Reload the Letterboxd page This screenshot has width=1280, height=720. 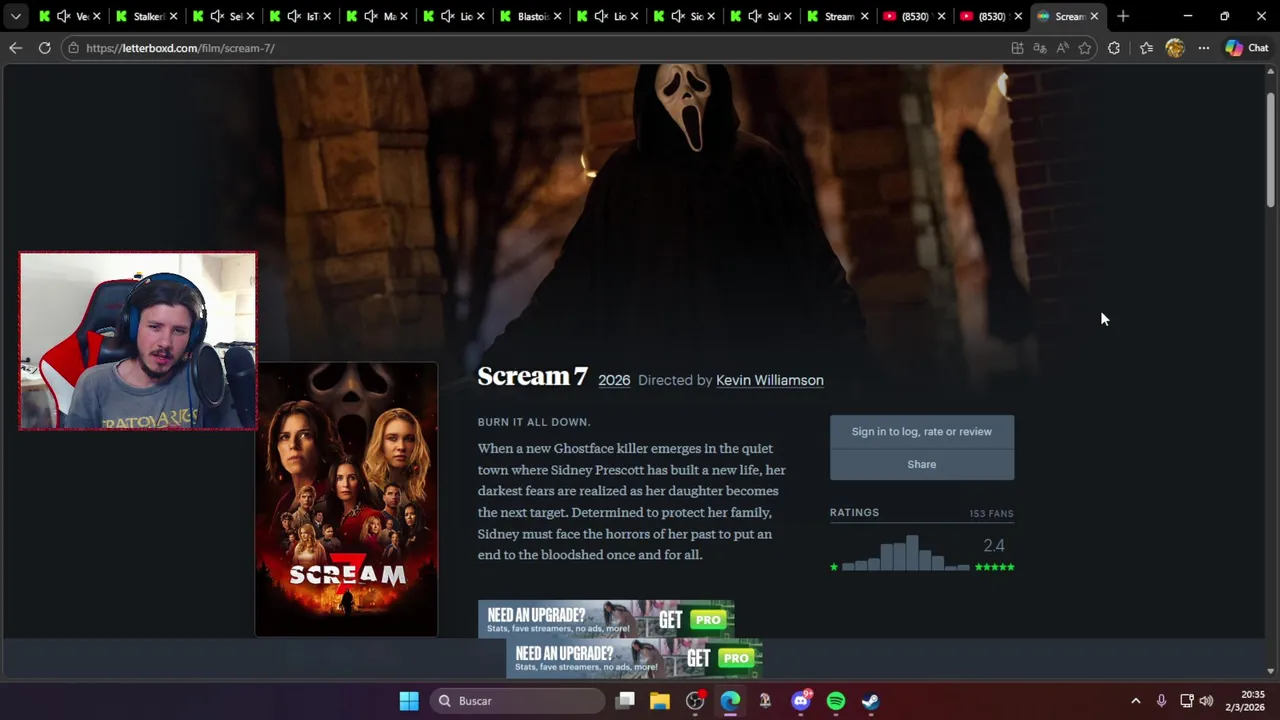click(44, 48)
